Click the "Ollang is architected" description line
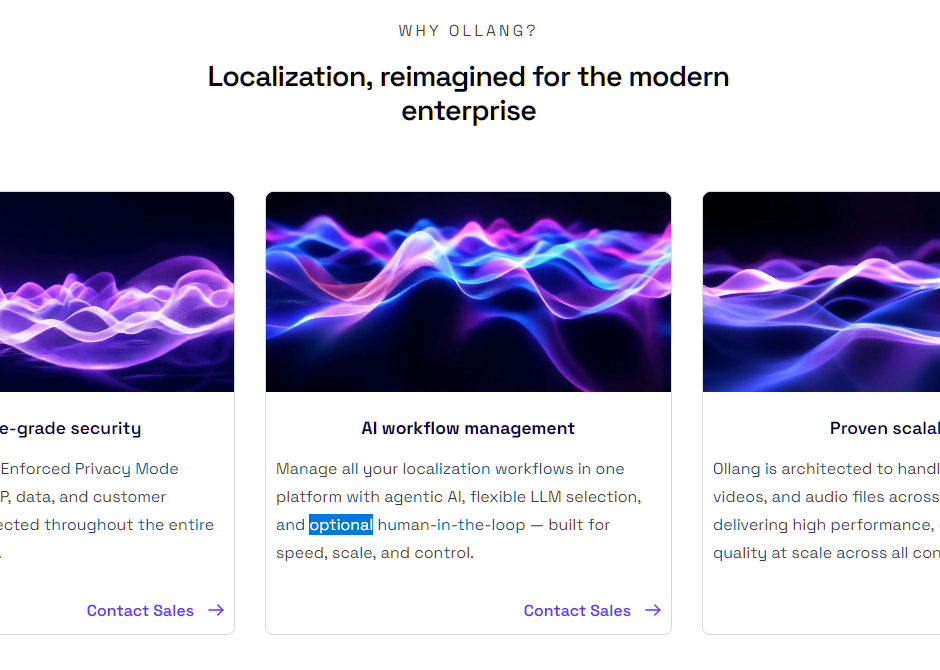This screenshot has height=670, width=940. point(825,469)
